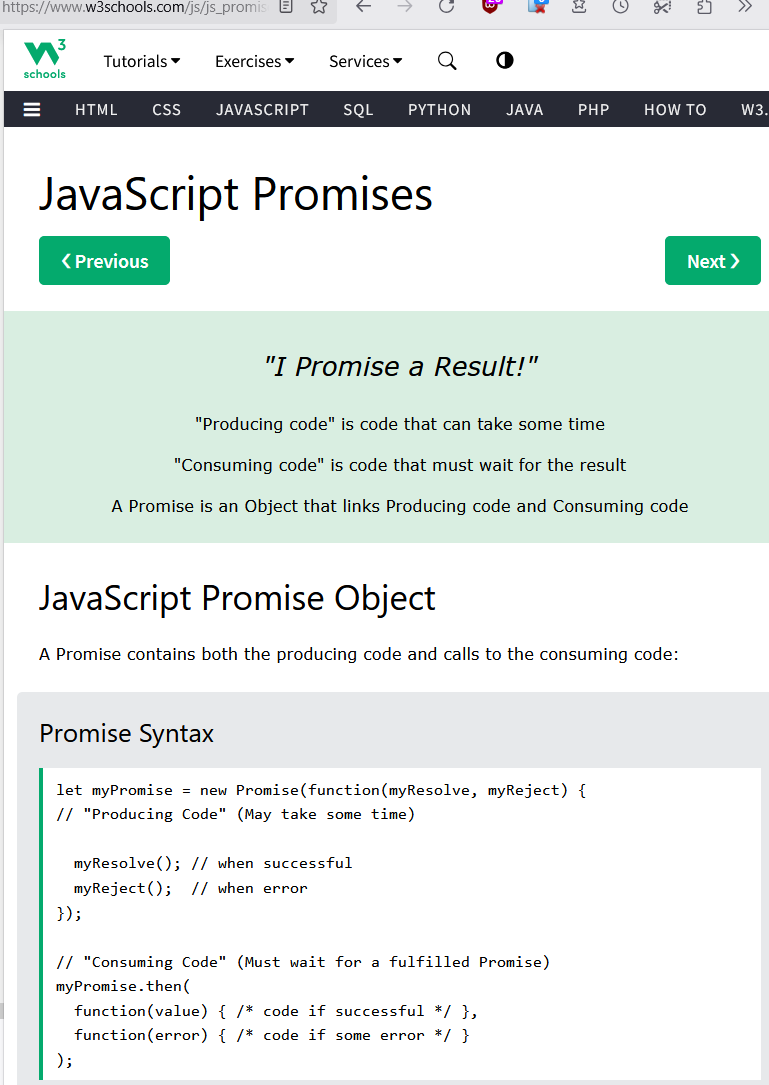Click the 'let myPromise = new Promise' code line
Viewport: 769px width, 1085px height.
321,790
